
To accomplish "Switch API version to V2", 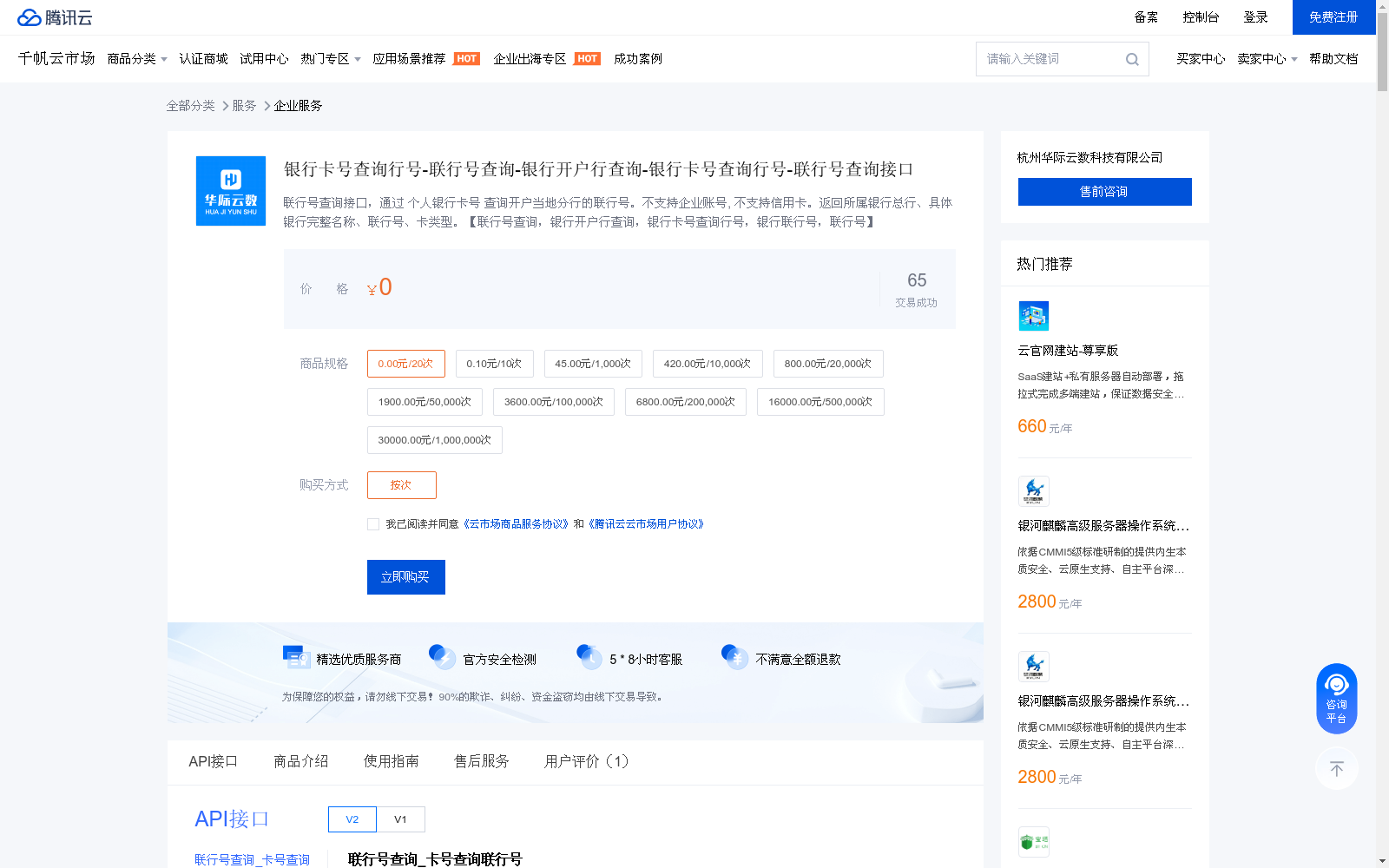I will (x=352, y=819).
